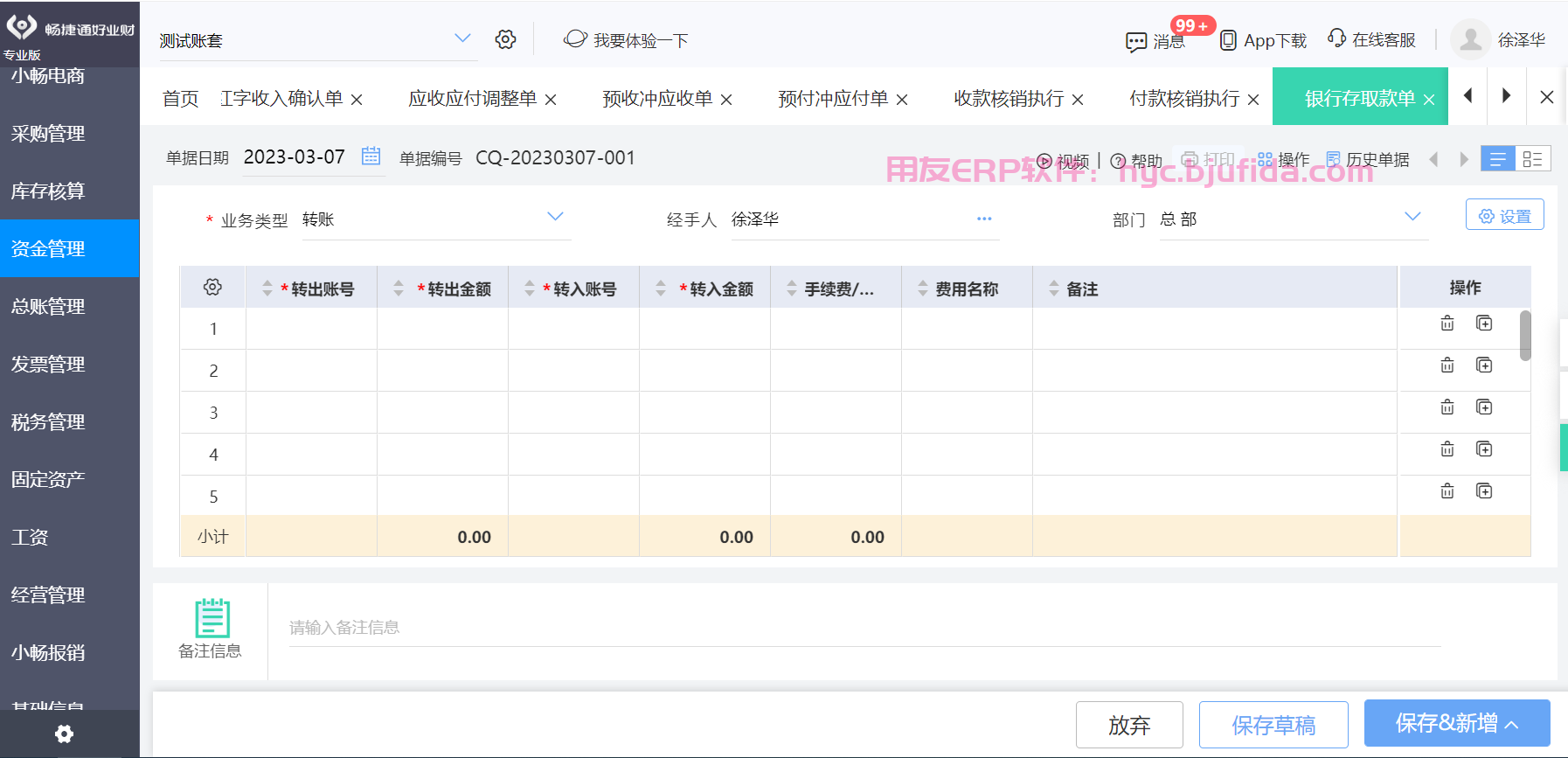
Task: Sort by 转出账号 column
Action: 267,288
